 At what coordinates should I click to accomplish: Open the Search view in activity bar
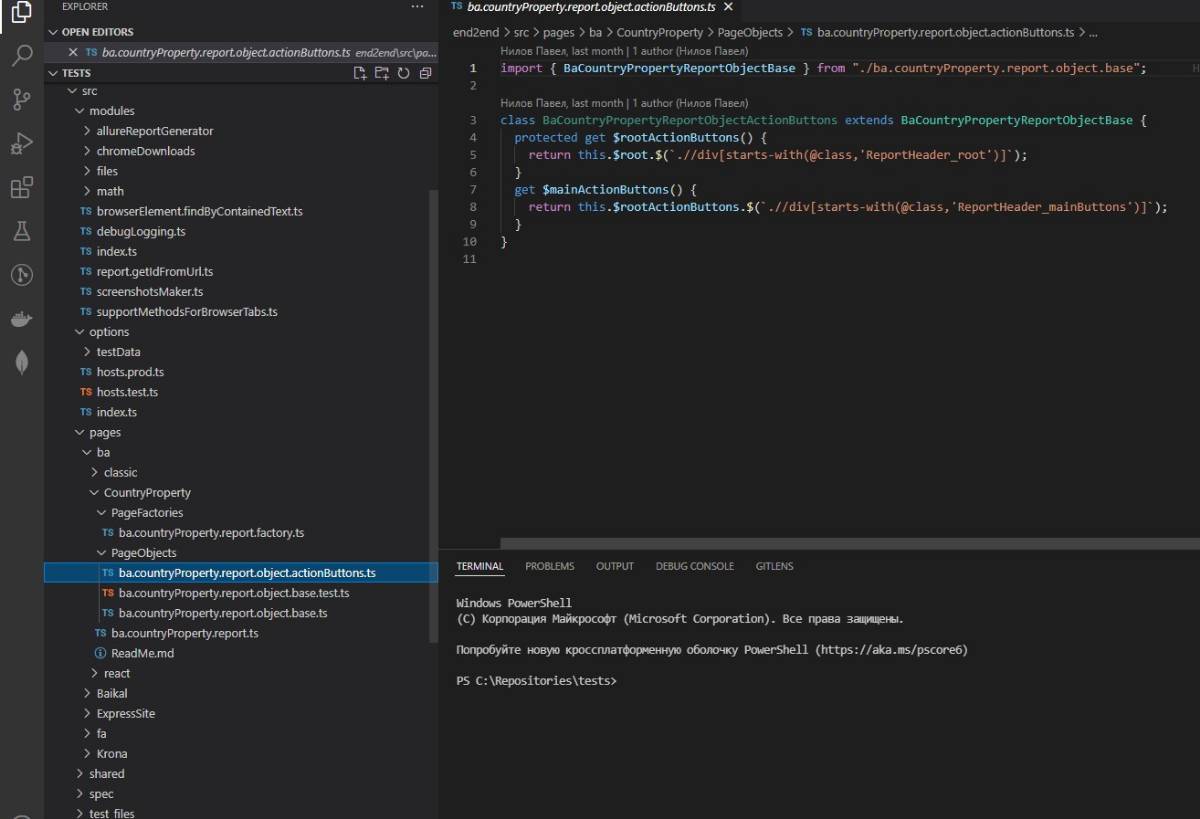(x=21, y=55)
